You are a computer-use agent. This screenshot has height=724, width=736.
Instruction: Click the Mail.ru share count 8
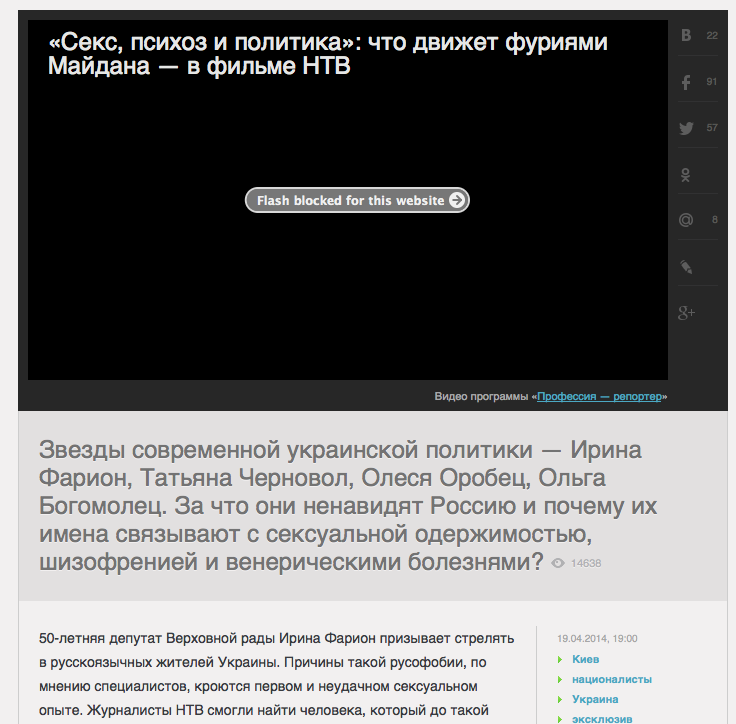pyautogui.click(x=714, y=220)
